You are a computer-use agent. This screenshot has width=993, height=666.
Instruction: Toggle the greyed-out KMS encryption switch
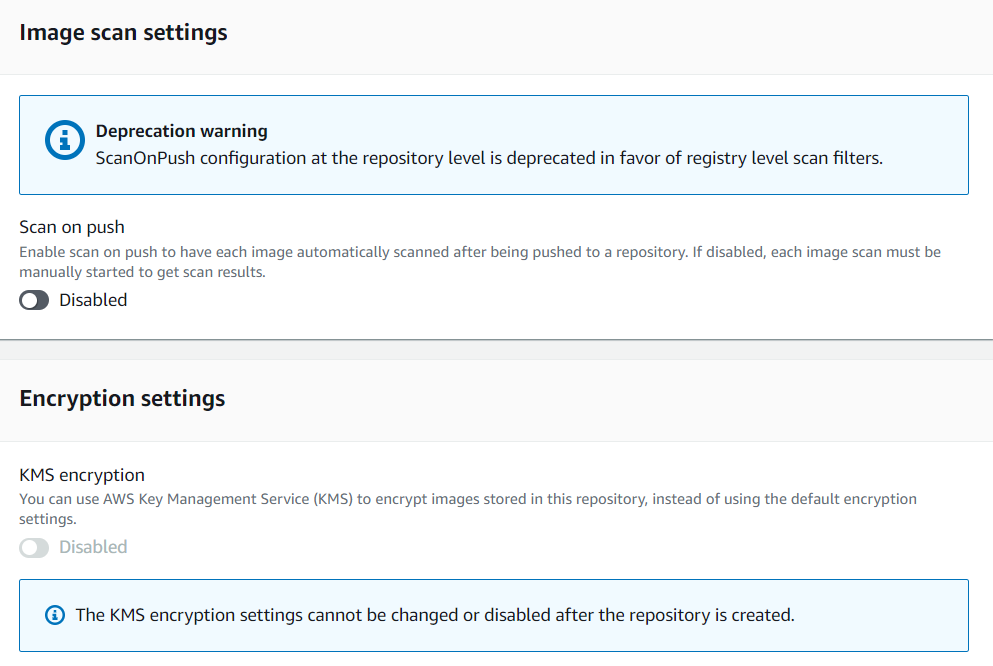pos(34,548)
